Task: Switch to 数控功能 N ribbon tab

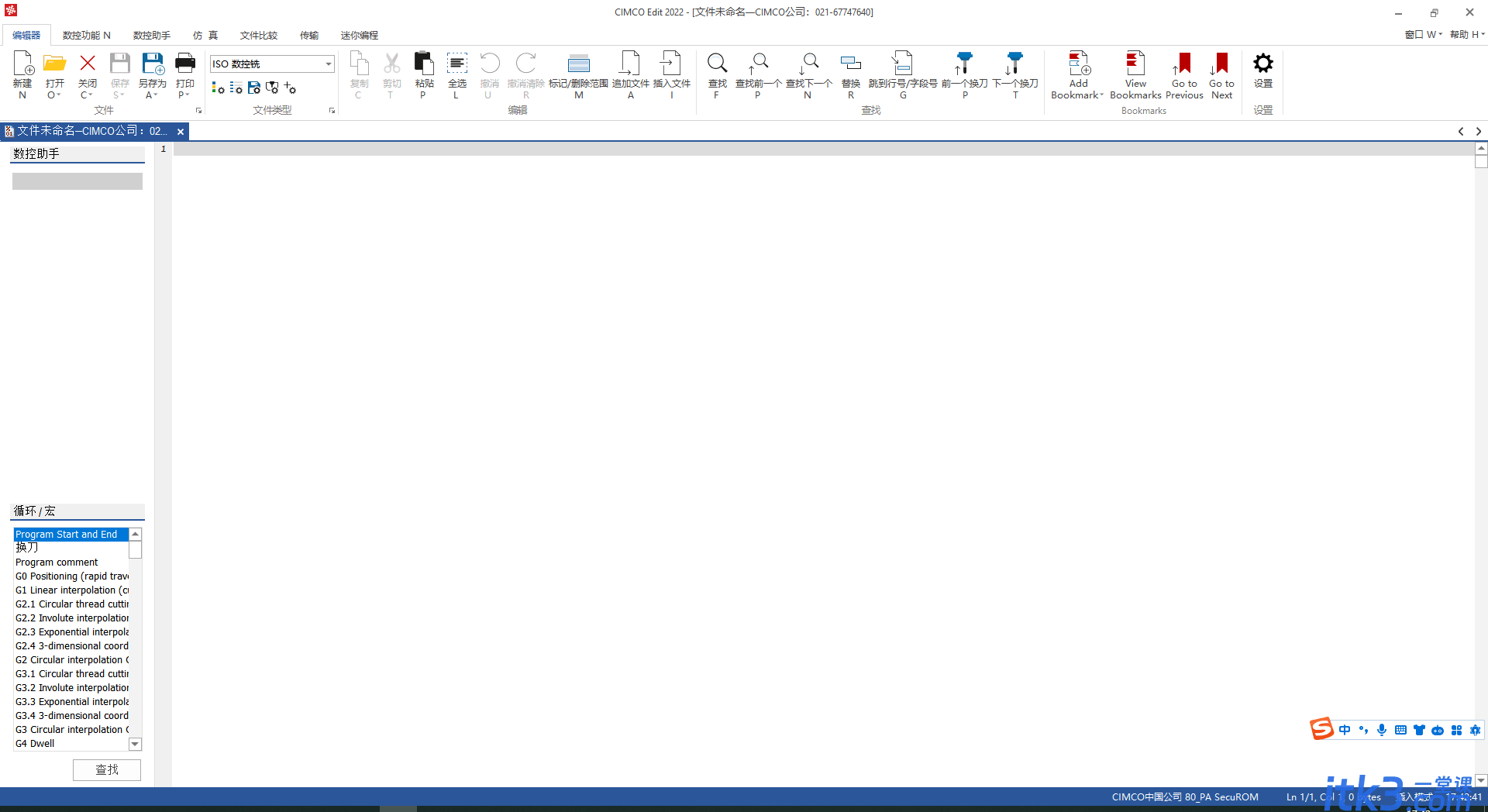Action: pyautogui.click(x=86, y=36)
